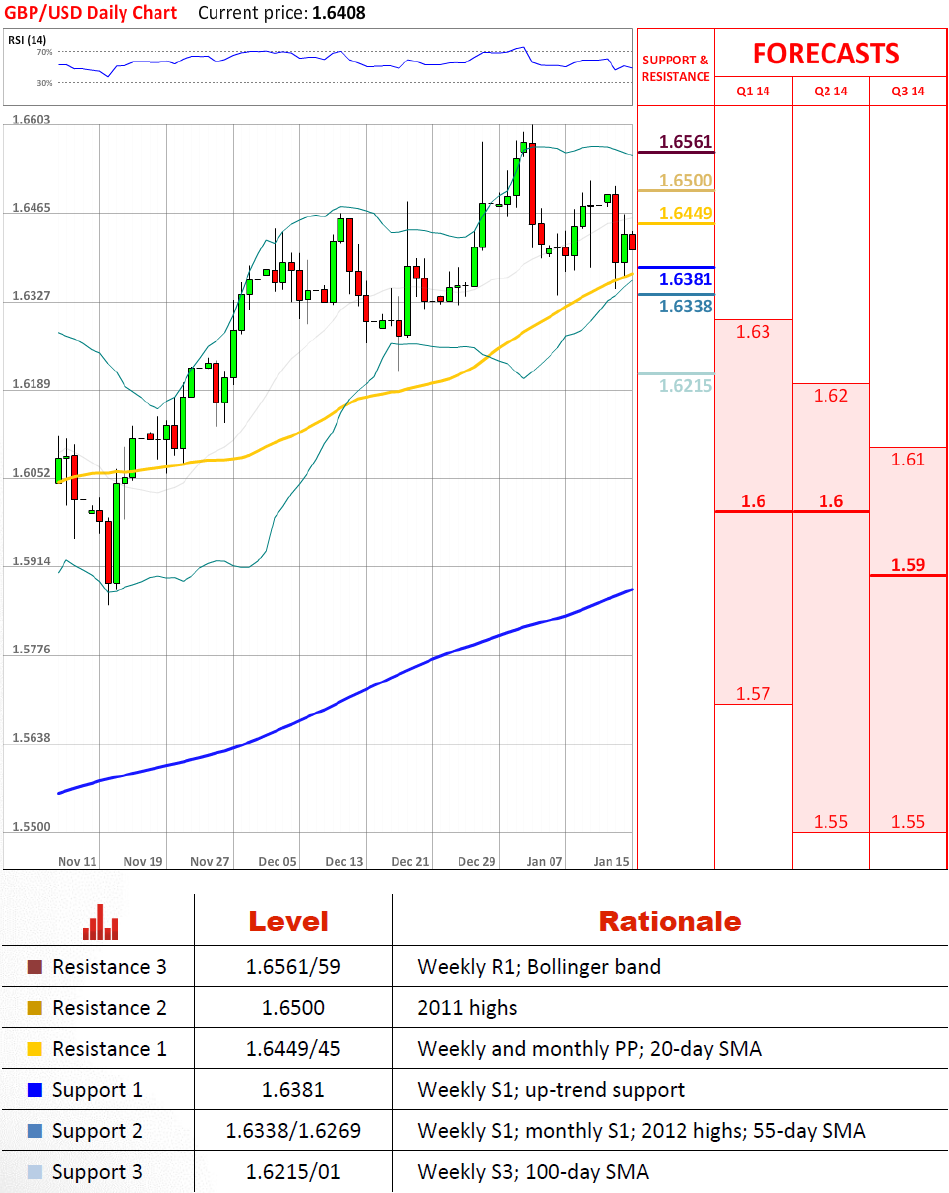Select the Dec 21 date on chart axis
Viewport: 949px width, 1193px height.
[x=410, y=861]
